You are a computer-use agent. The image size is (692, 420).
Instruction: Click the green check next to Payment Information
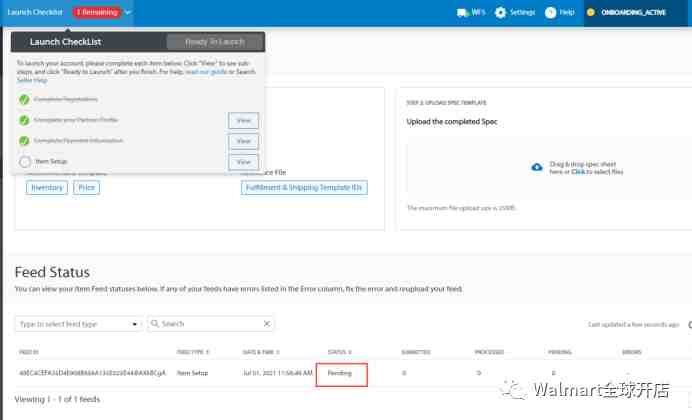(x=24, y=141)
